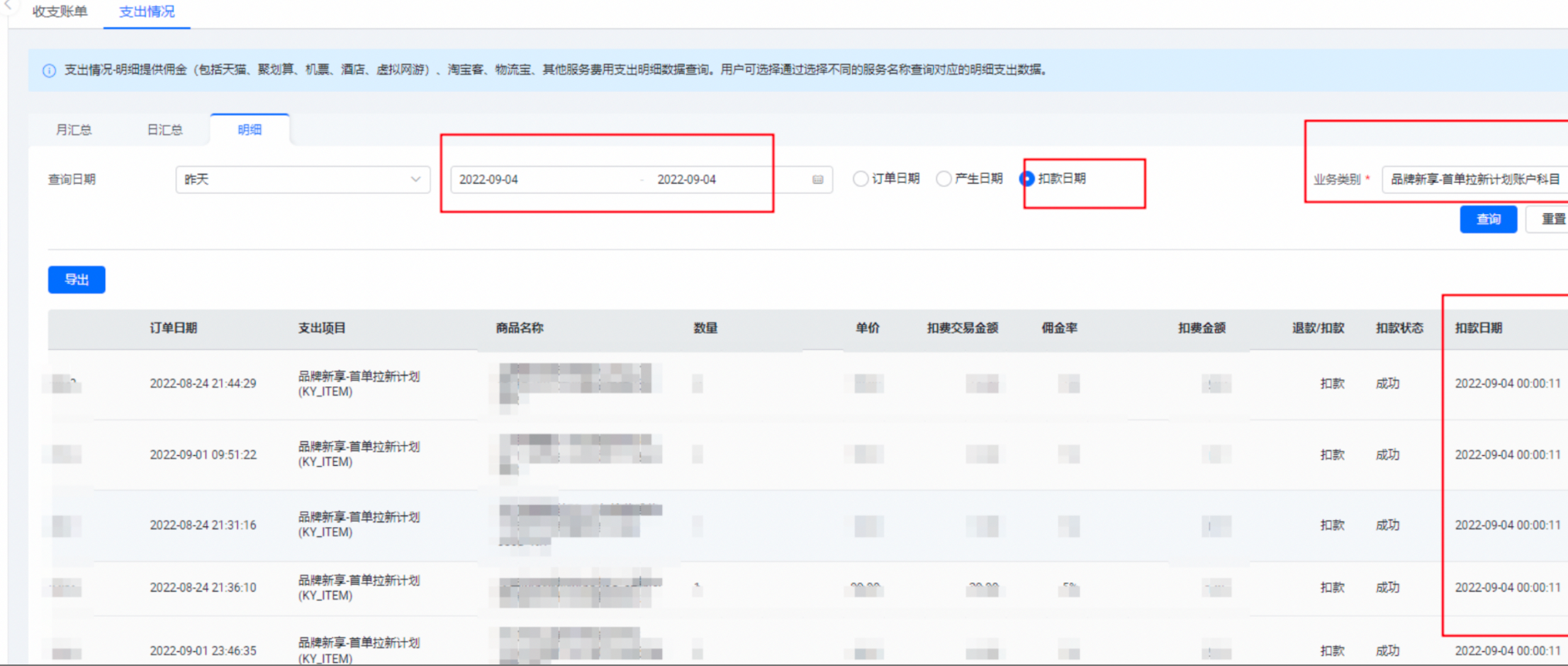Screen dimensions: 1568x666
Task: Click the 订单日期 column header
Action: tap(173, 328)
